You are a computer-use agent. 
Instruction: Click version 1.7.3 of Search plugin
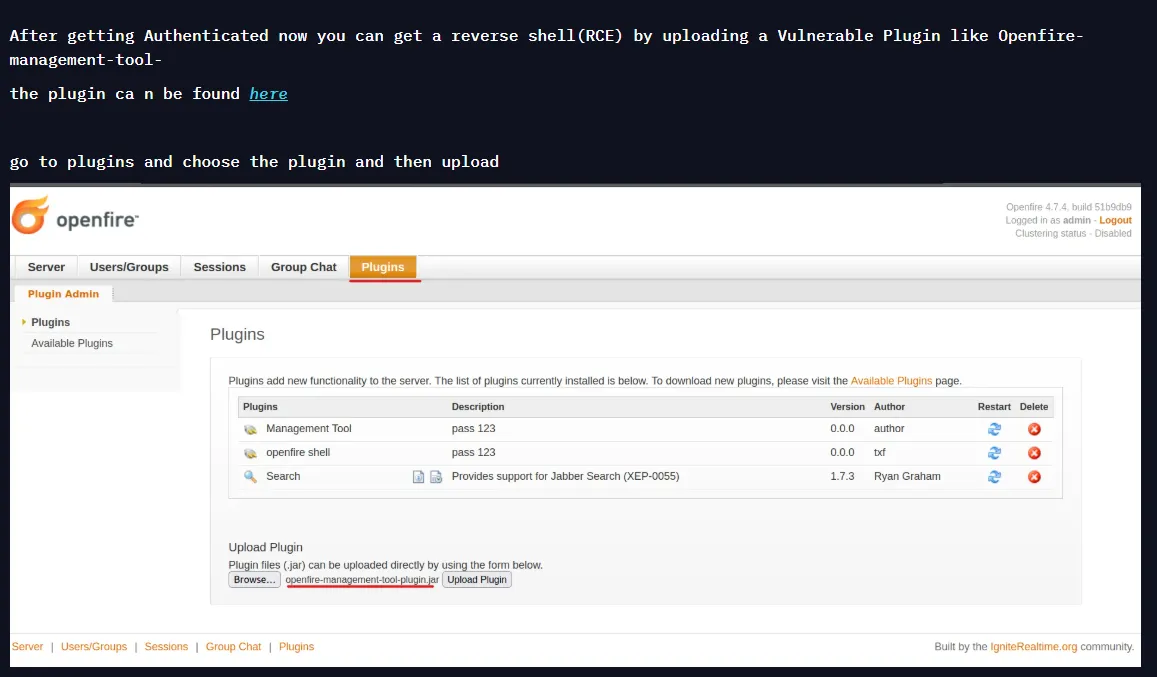tap(842, 476)
